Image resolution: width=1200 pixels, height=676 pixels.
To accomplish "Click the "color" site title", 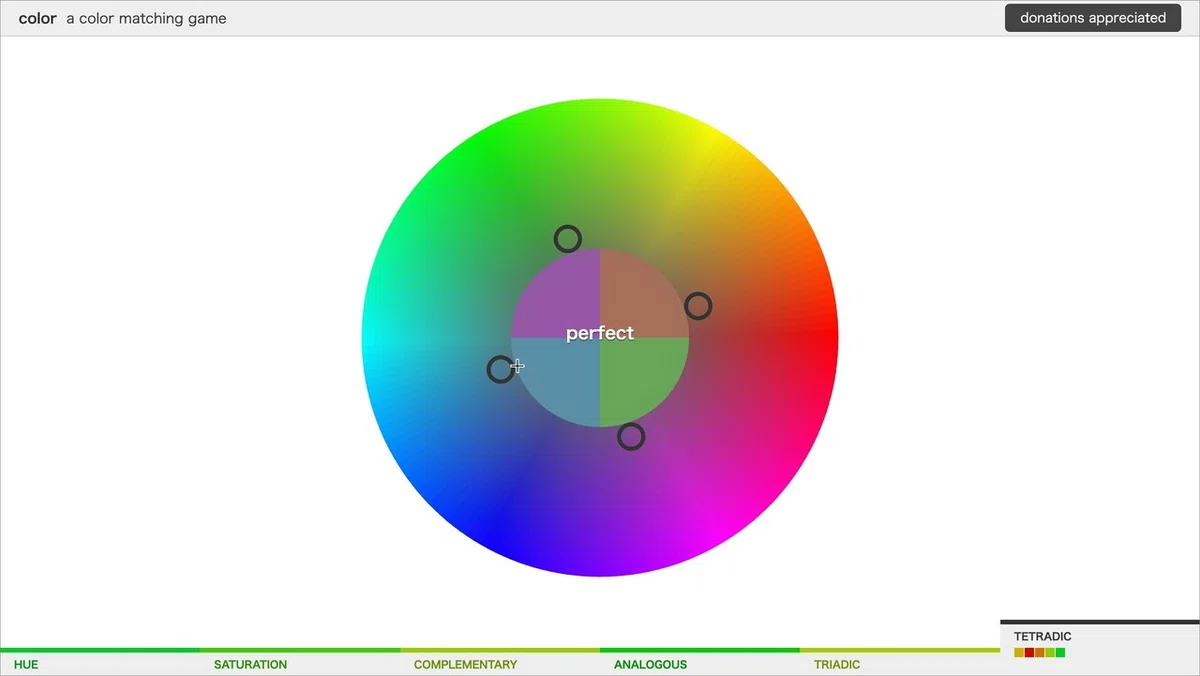I will [x=37, y=18].
